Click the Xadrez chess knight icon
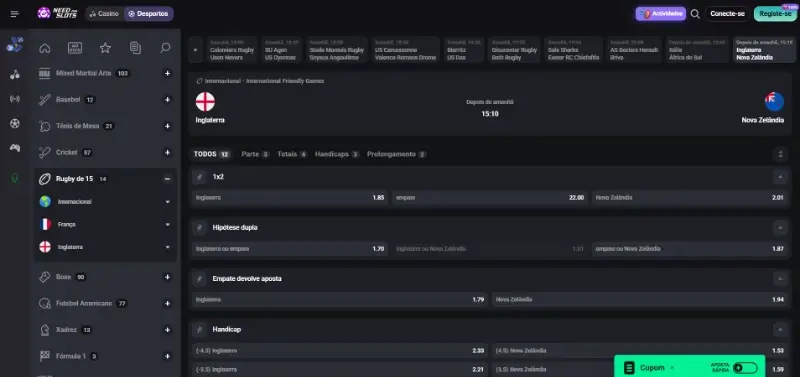Viewport: 800px width, 377px height. click(44, 330)
